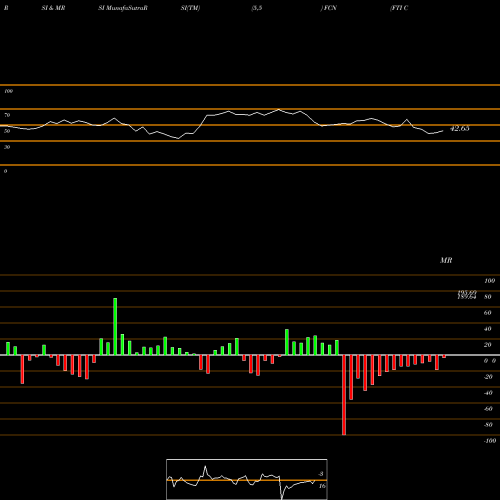The height and width of the screenshot is (500, 500).
Task: Select the MR axis label 80
Action: pos(488,297)
